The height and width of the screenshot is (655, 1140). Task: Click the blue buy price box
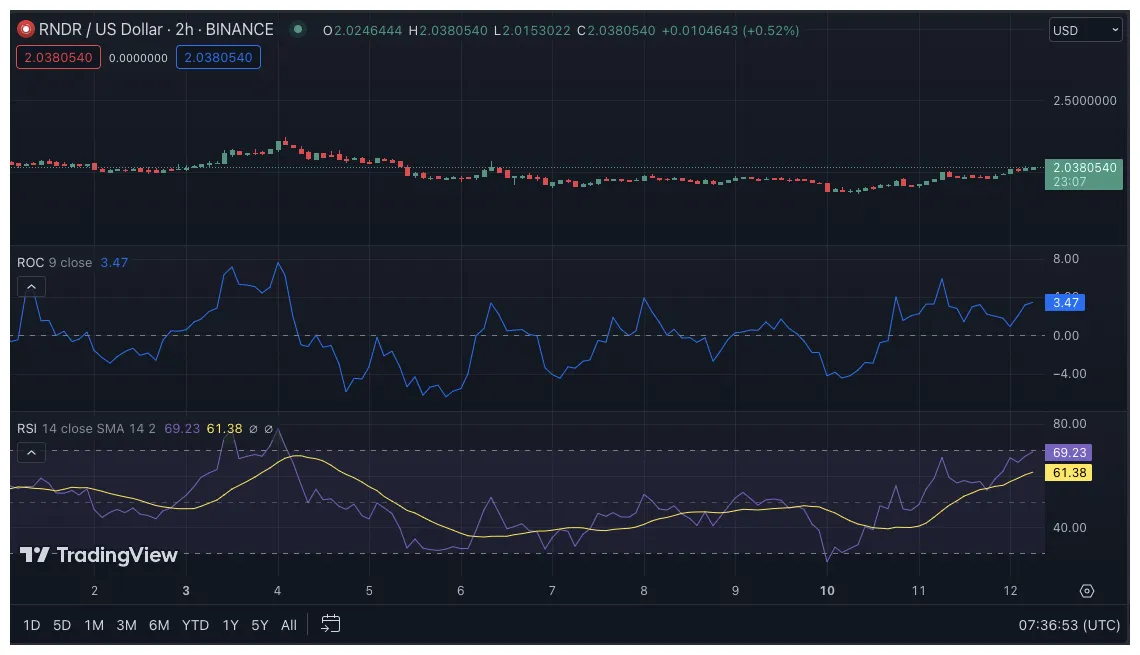click(218, 58)
